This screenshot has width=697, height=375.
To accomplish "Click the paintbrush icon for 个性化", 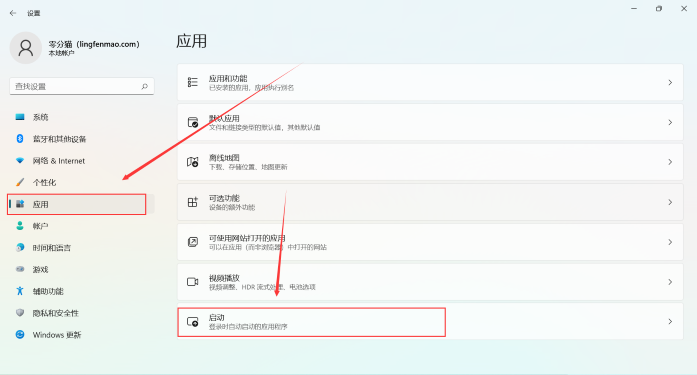I will pyautogui.click(x=20, y=182).
